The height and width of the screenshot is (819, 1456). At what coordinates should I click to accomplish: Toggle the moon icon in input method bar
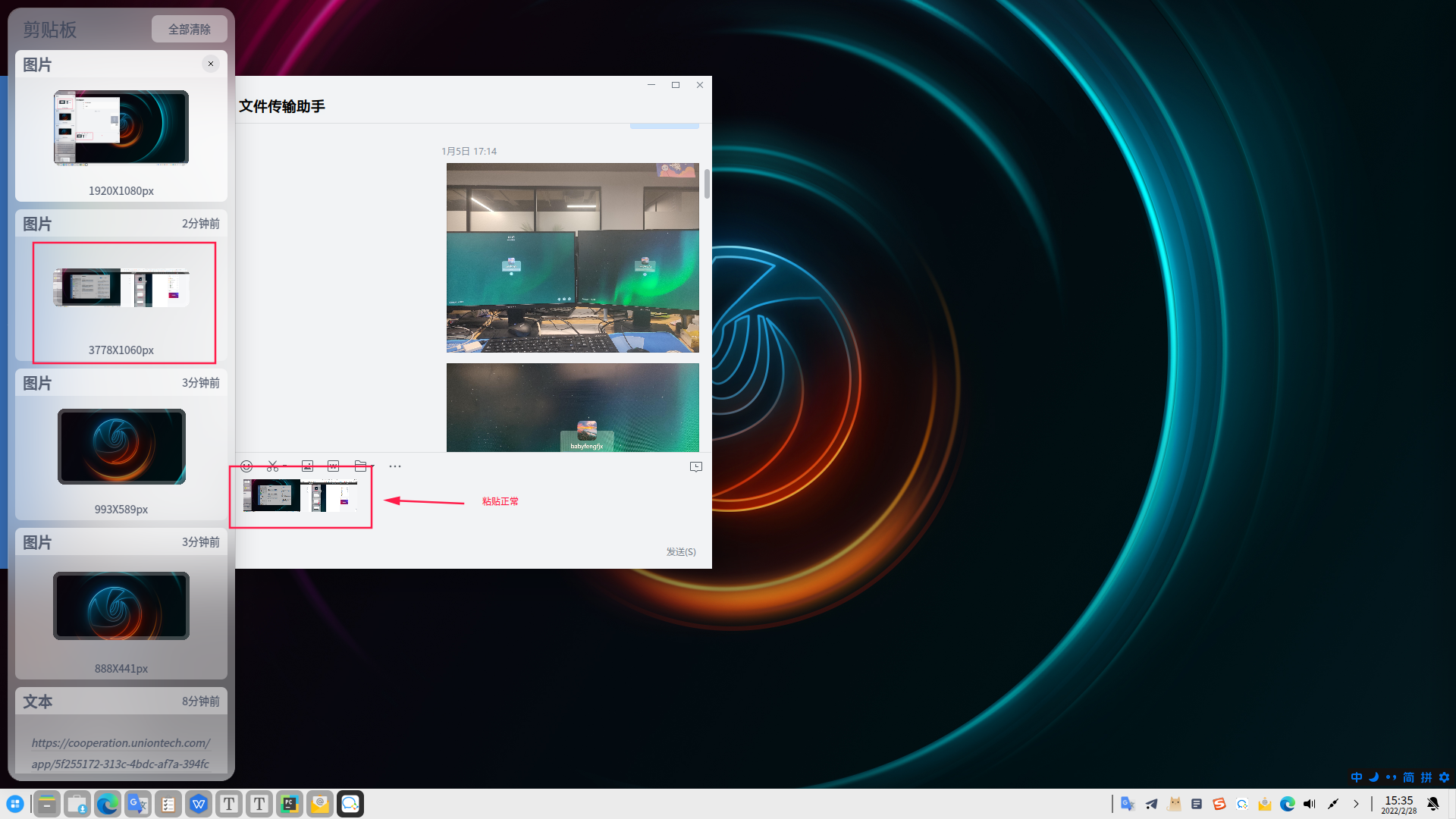point(1373,777)
